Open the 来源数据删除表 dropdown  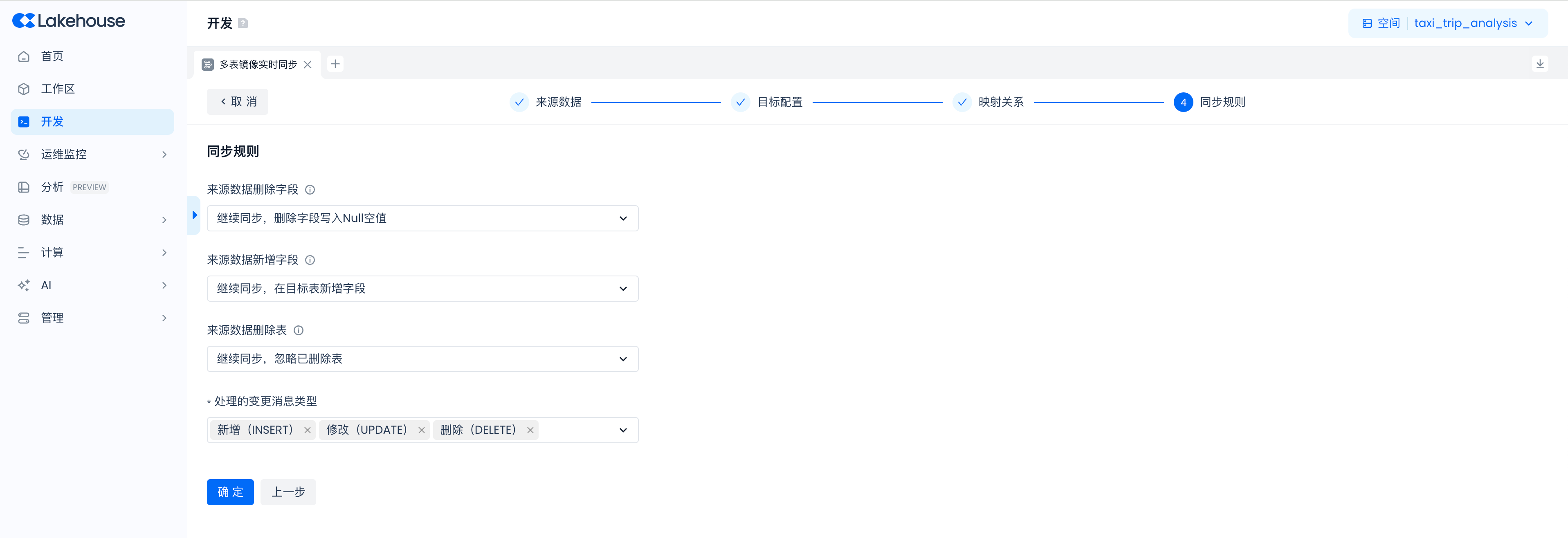coord(422,359)
